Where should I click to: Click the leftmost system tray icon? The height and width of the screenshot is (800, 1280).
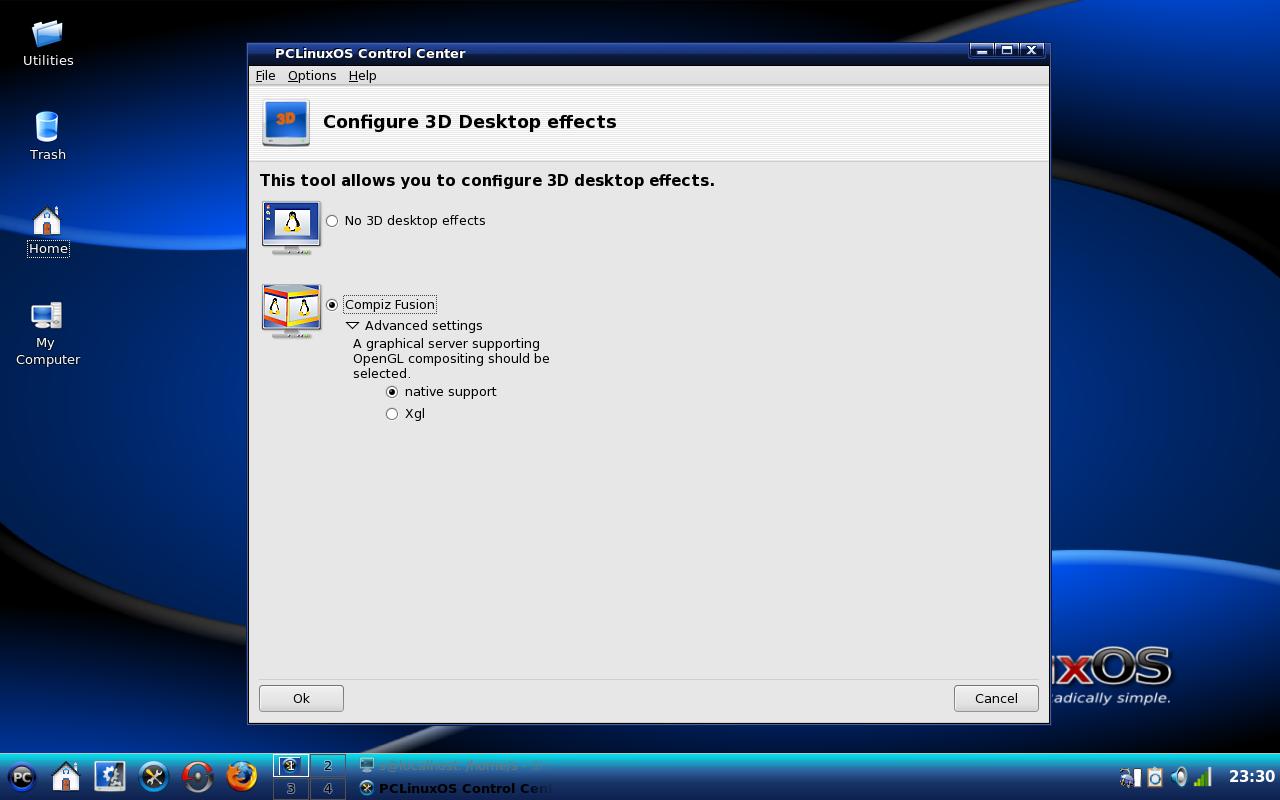tap(1130, 777)
